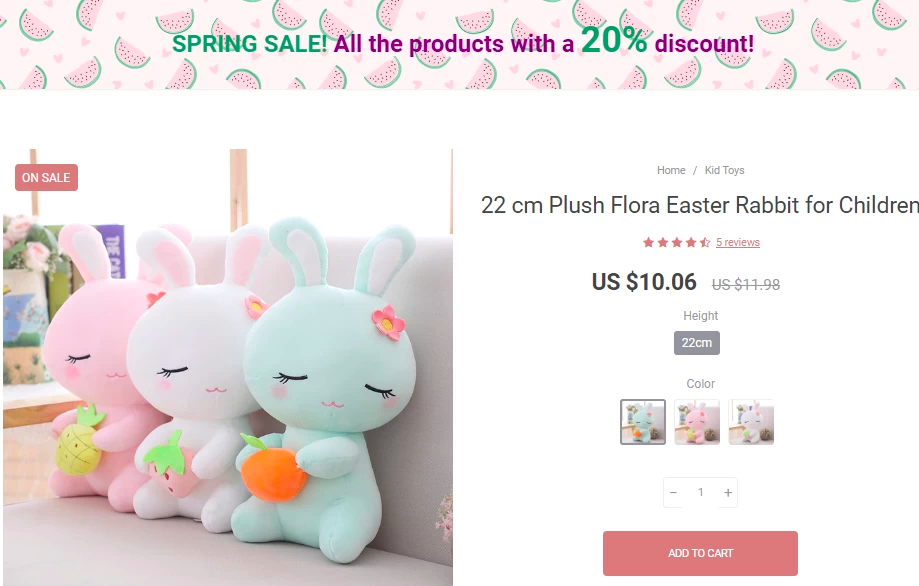Screen dimensions: 919x586
Task: Click the US $10.06 sale price
Action: 646,282
